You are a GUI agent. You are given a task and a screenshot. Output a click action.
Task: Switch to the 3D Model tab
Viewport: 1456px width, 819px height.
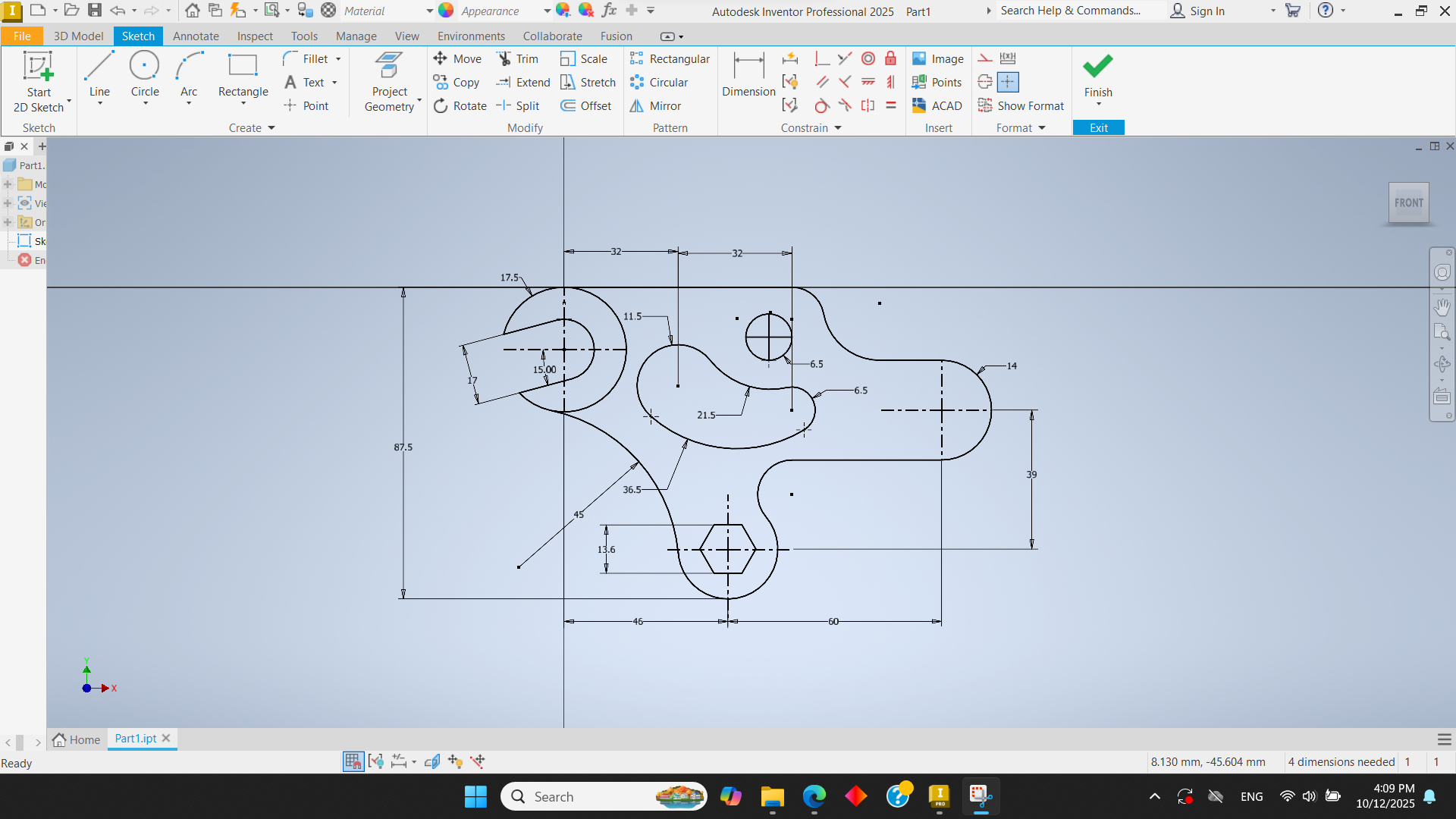(x=78, y=36)
